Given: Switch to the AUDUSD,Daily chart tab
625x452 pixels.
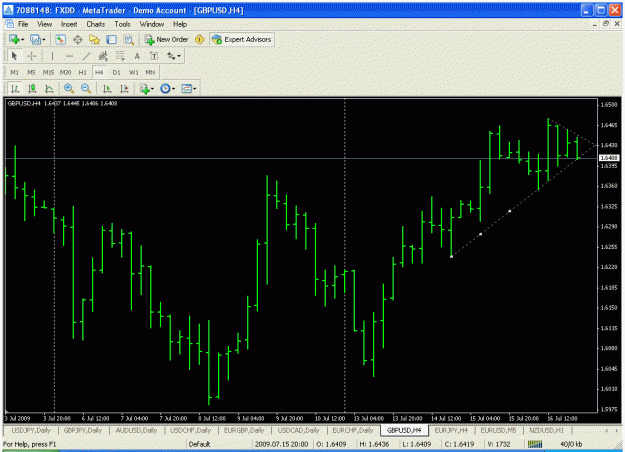Looking at the screenshot, I should 136,430.
